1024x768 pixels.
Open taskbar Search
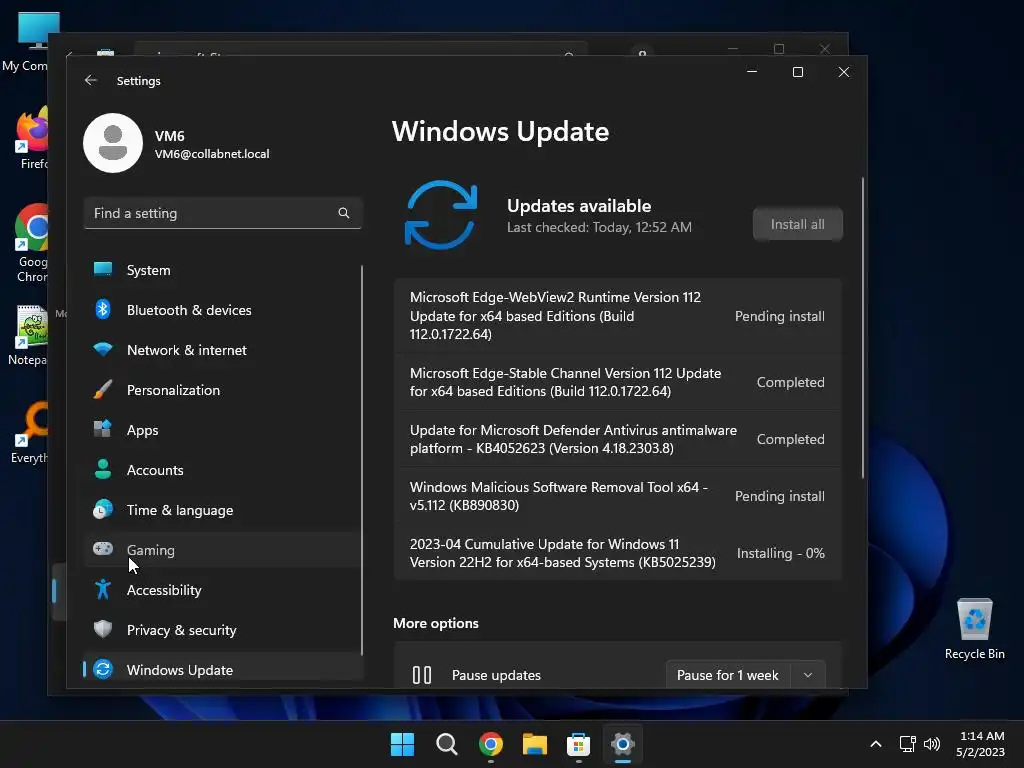tap(447, 744)
